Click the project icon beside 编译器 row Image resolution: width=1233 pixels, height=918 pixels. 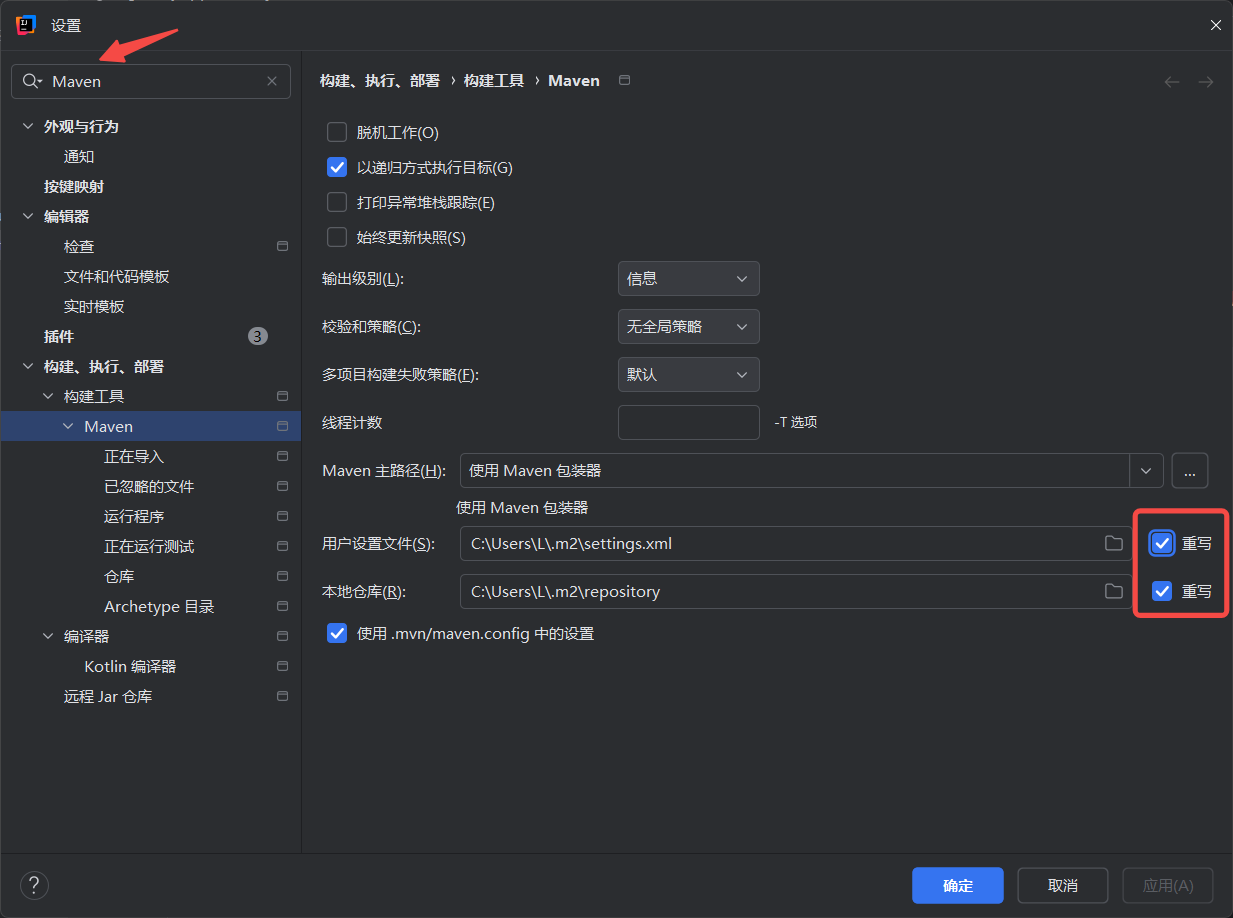[x=282, y=636]
